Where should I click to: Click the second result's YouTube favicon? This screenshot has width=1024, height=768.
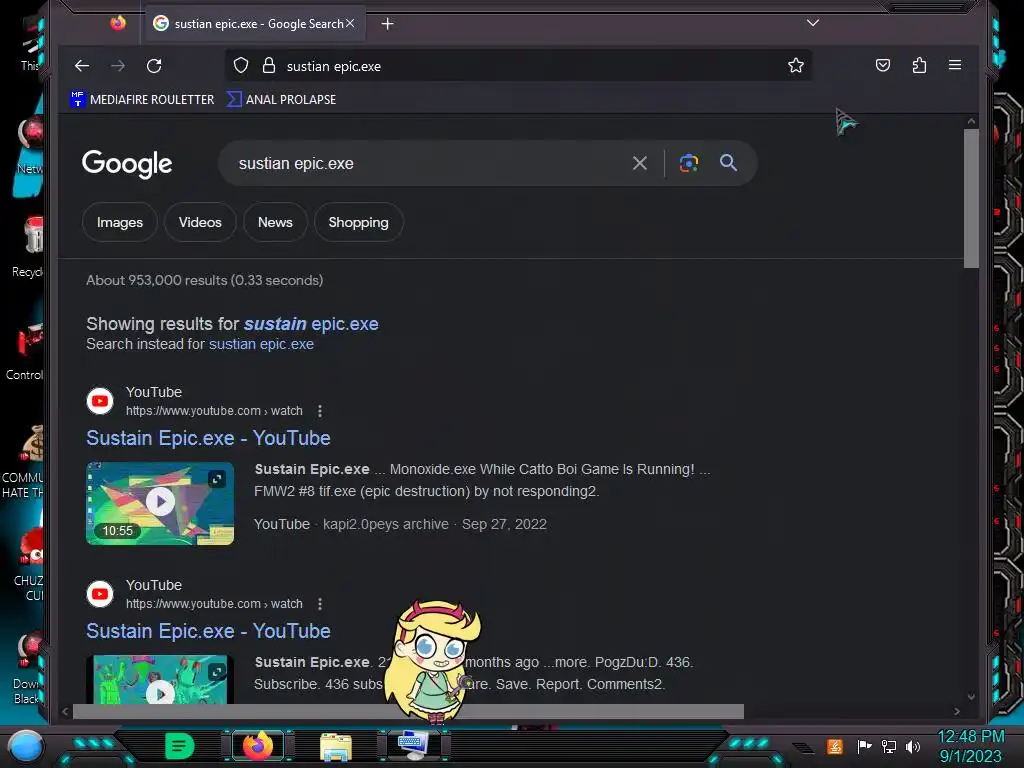pyautogui.click(x=100, y=594)
